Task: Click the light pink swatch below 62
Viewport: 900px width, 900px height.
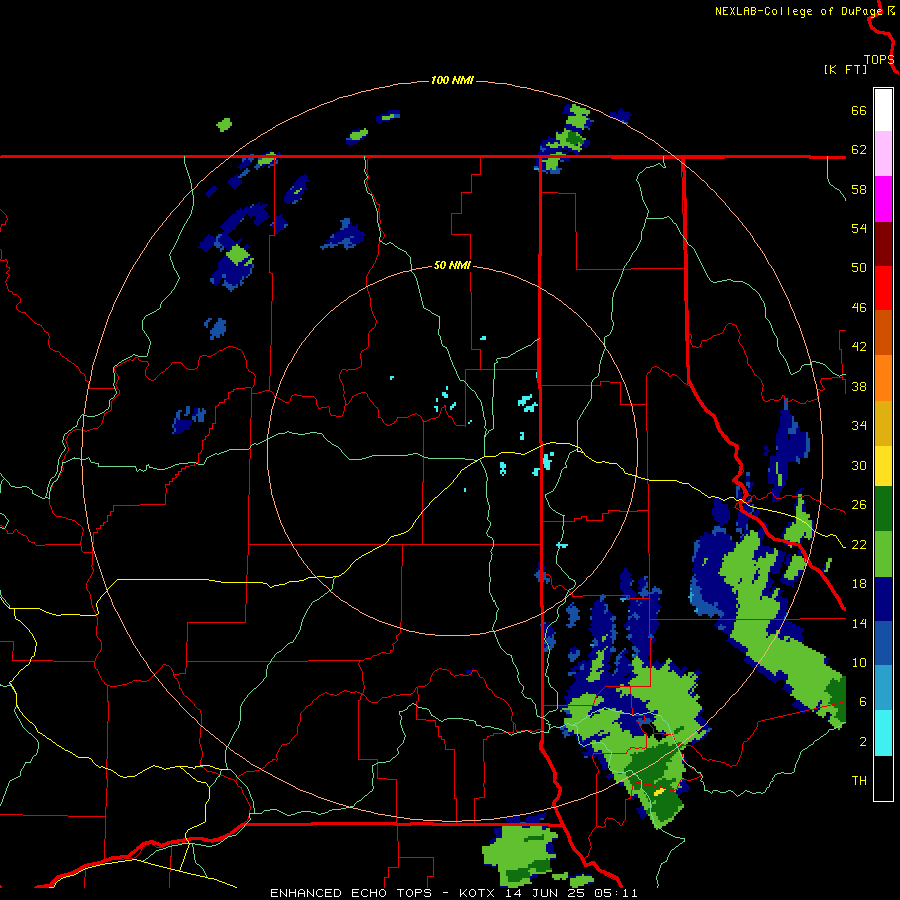Action: (883, 154)
